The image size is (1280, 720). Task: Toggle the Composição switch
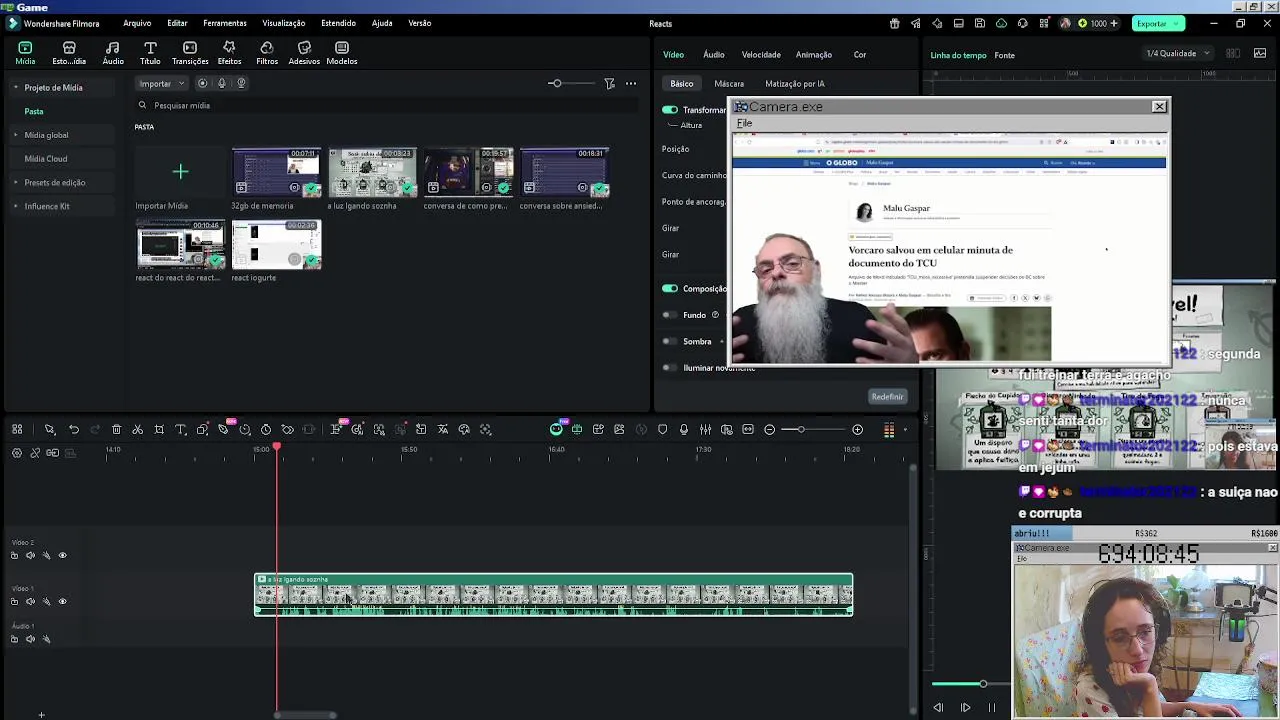coord(670,289)
